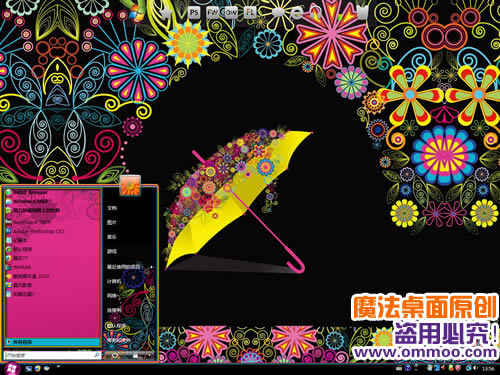The height and width of the screenshot is (375, 500).
Task: Click the star icon in the top dock
Action: coord(166,13)
